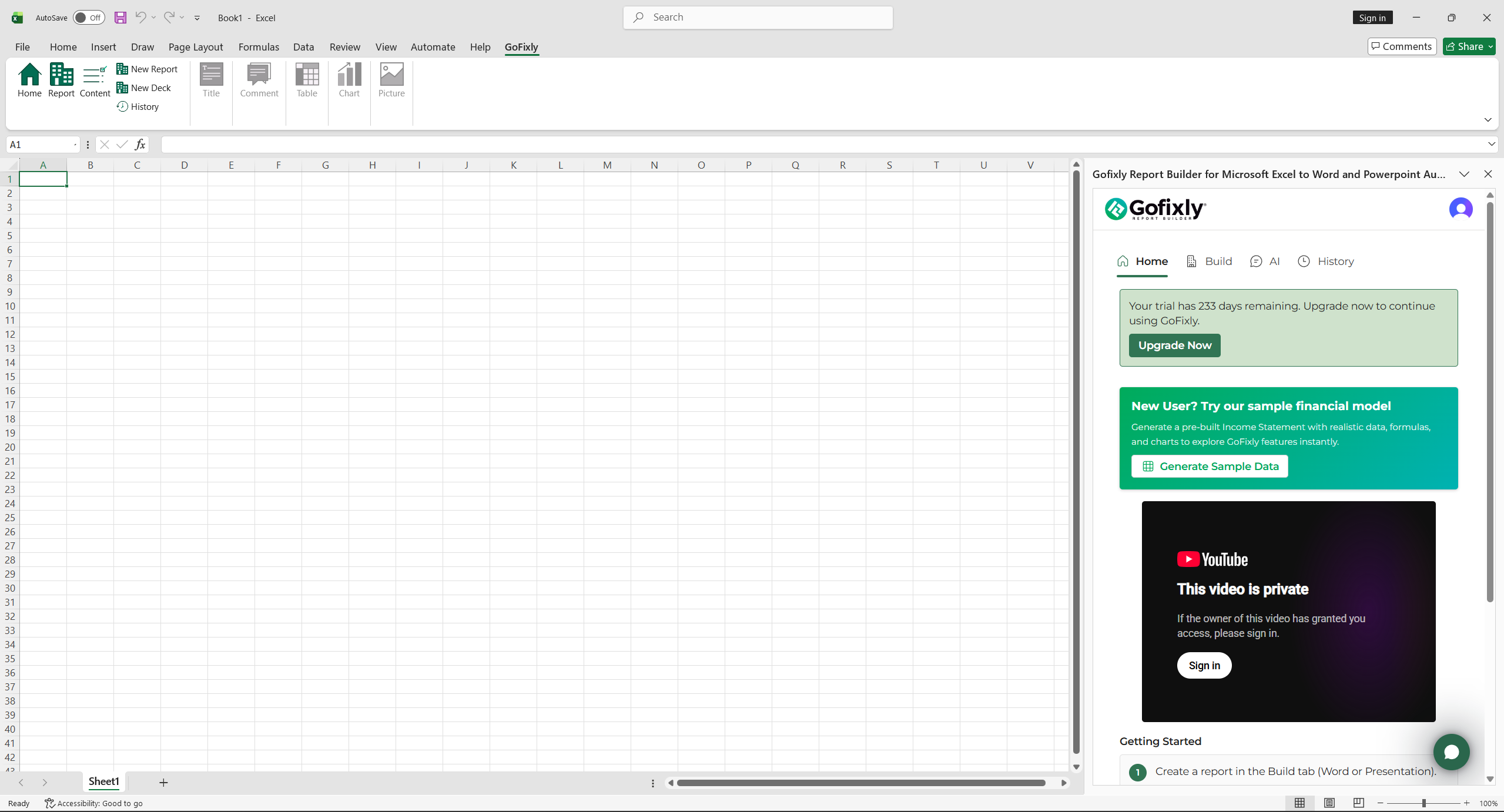Viewport: 1504px width, 812px height.
Task: Expand the formula bar
Action: 1491,144
